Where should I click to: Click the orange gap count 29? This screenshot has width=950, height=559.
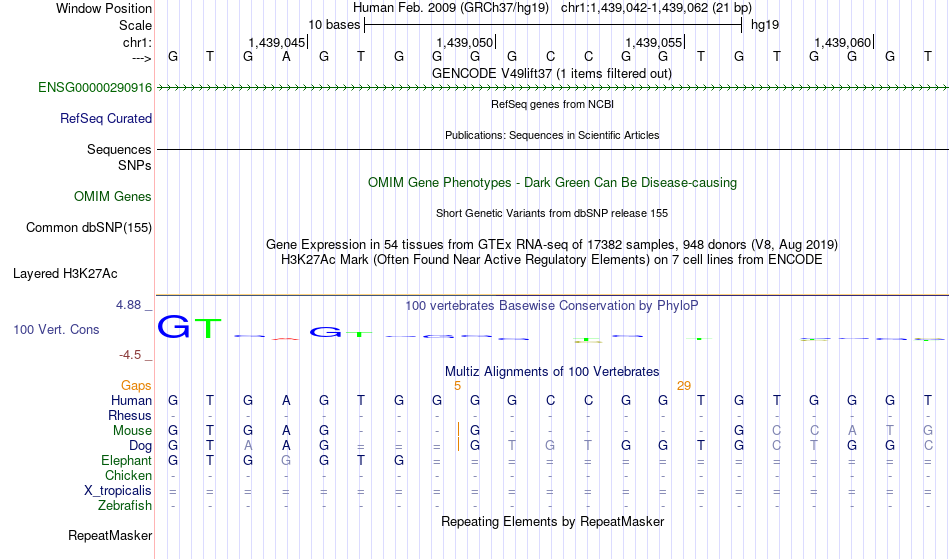[684, 386]
